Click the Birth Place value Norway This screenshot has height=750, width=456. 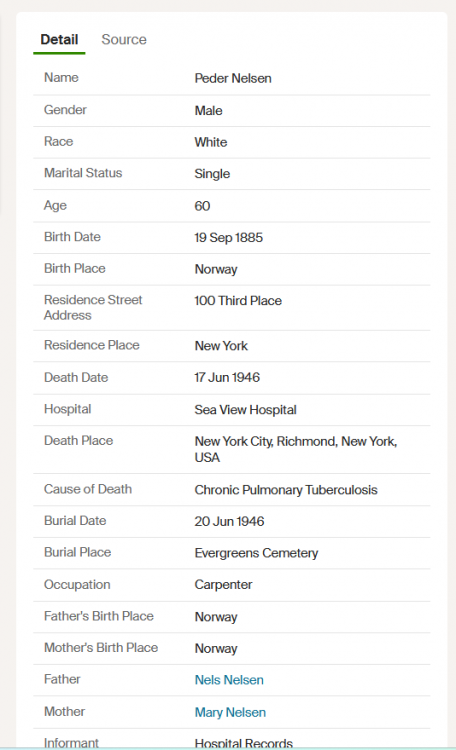tap(216, 269)
